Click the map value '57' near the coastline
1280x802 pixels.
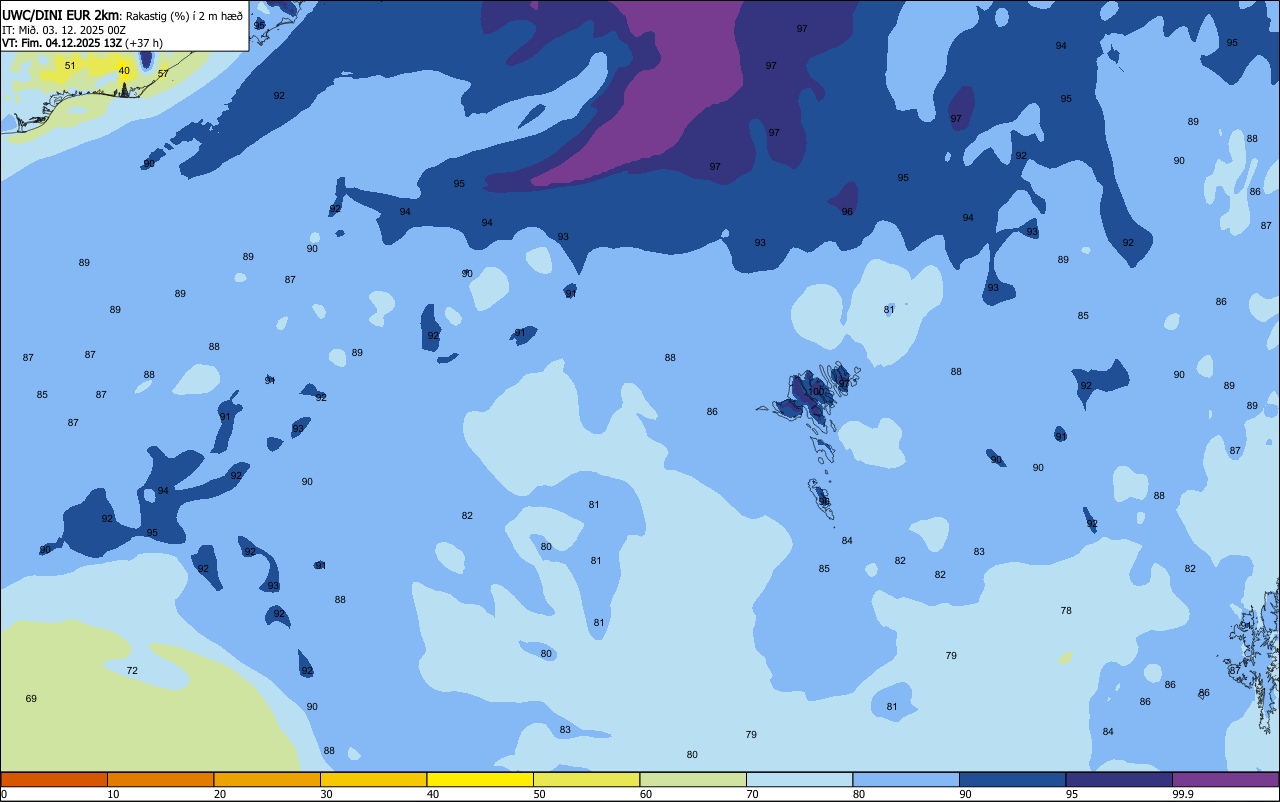tap(163, 74)
